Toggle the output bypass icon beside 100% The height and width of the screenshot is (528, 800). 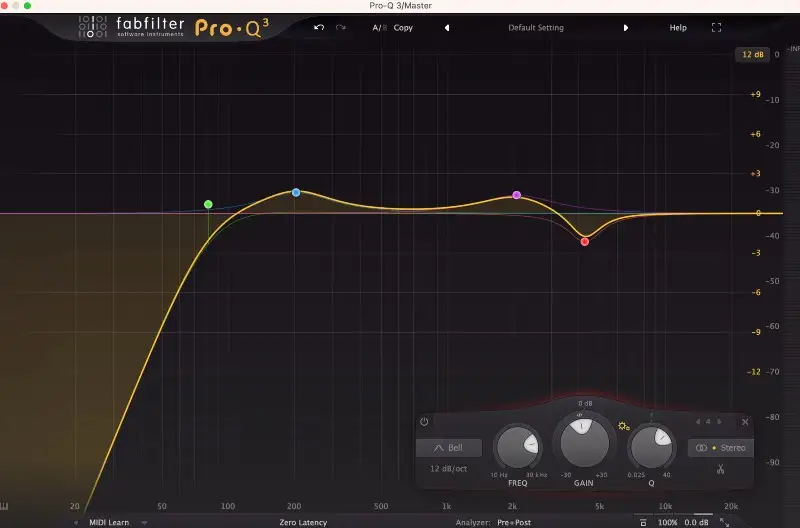pos(642,522)
